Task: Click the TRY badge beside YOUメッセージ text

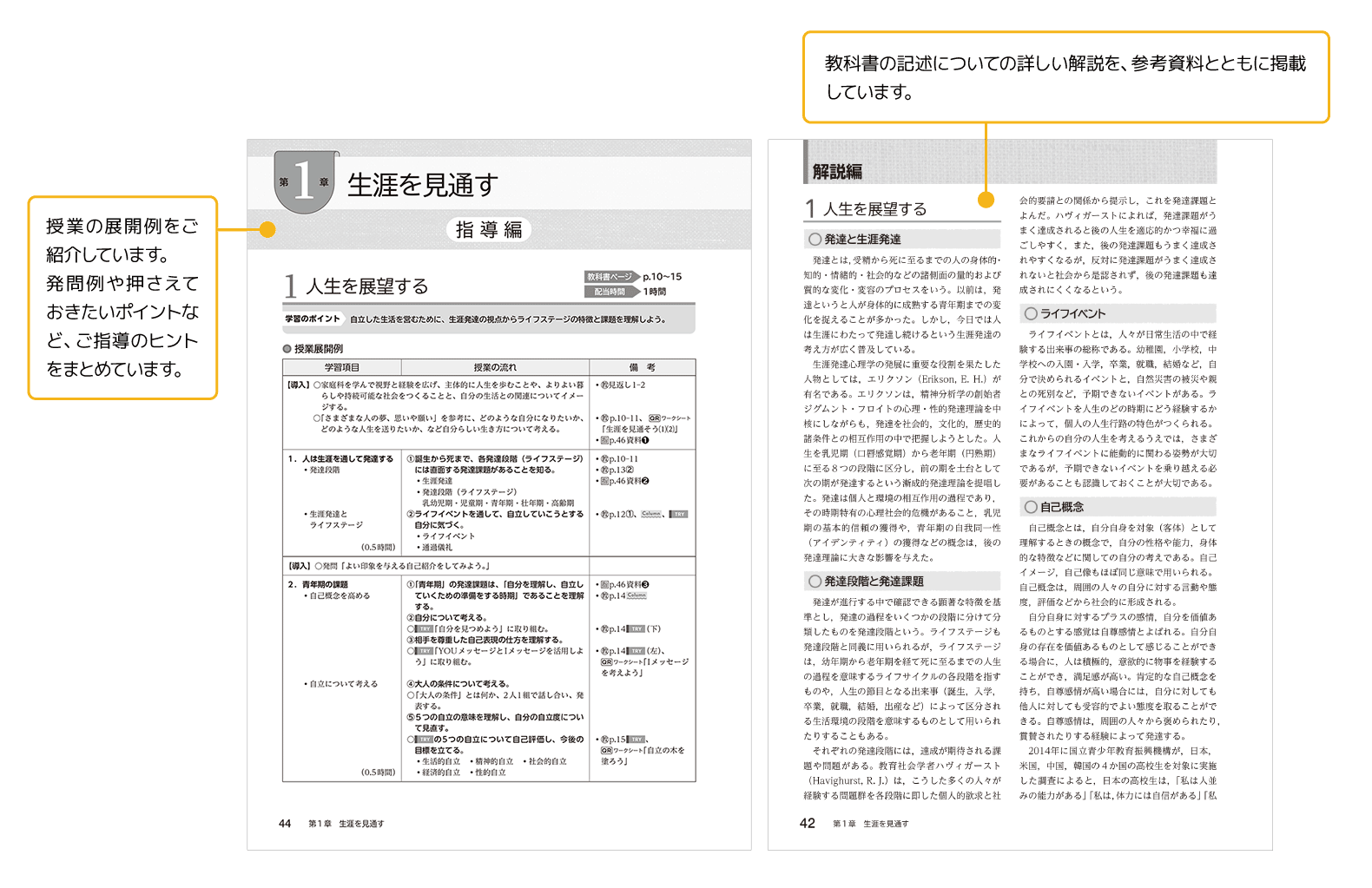Action: (424, 651)
